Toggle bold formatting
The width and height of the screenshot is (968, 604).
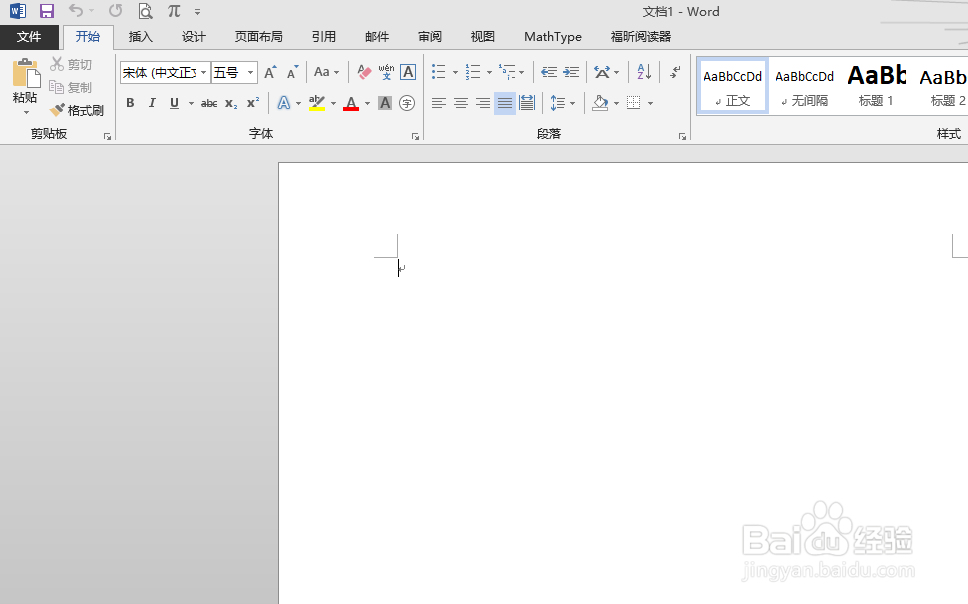coord(130,103)
